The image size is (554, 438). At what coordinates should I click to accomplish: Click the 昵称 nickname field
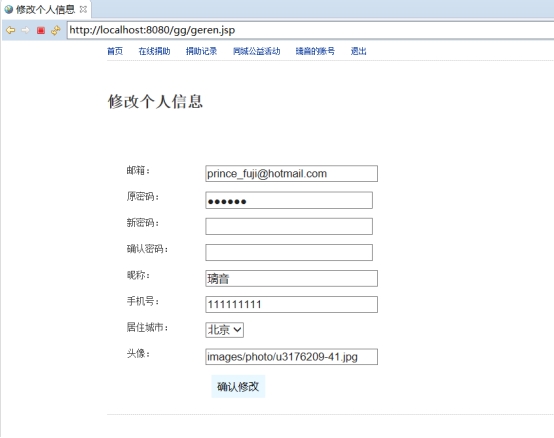pos(291,278)
